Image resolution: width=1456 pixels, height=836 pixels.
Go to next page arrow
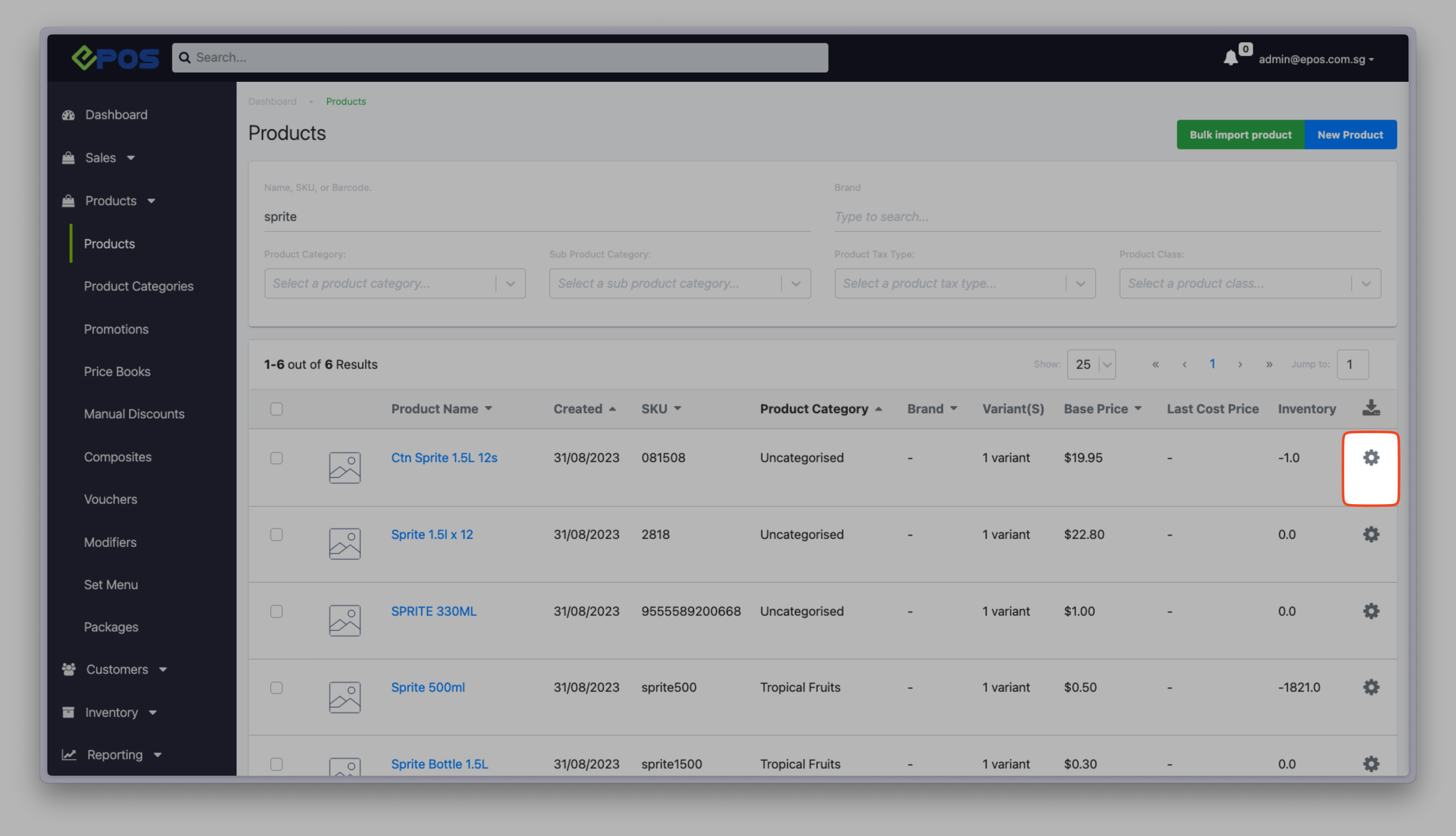[x=1240, y=365]
